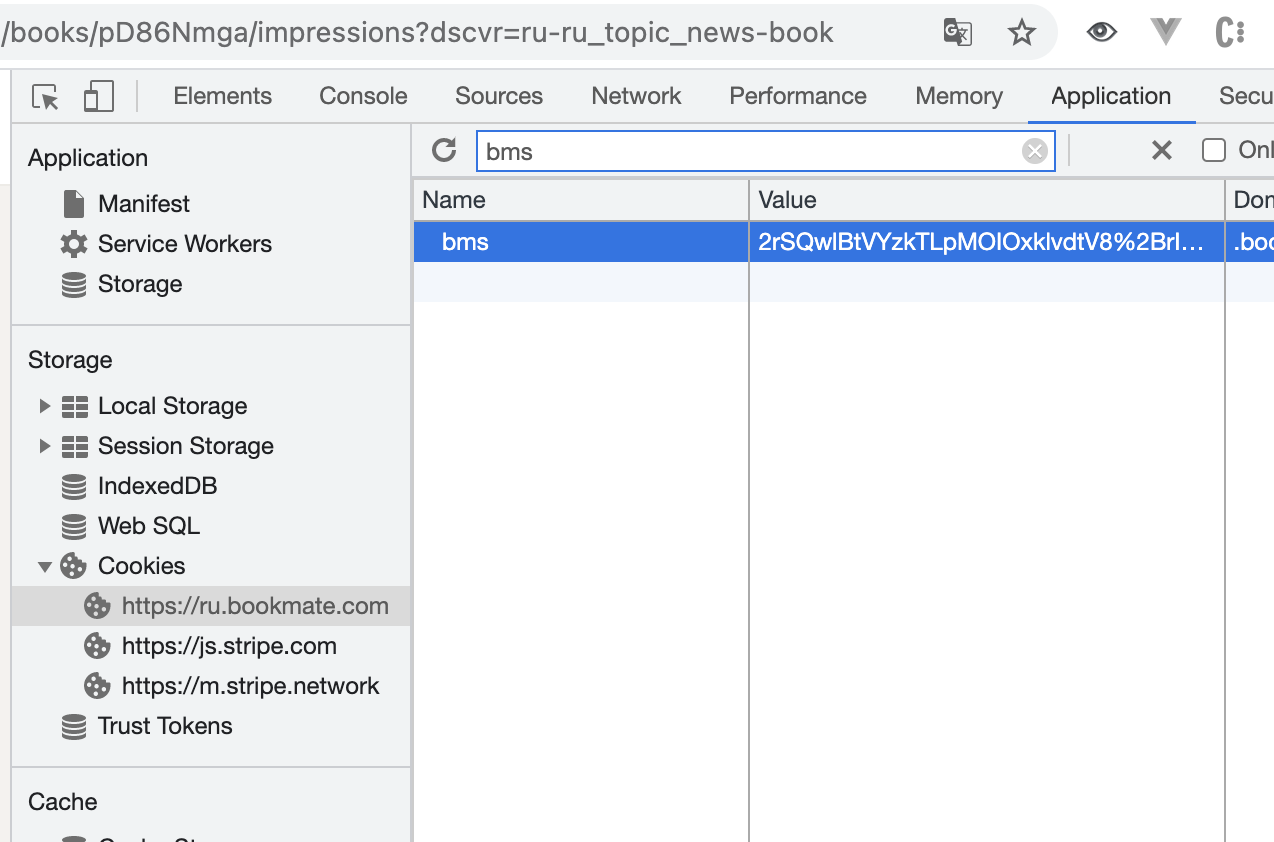The width and height of the screenshot is (1274, 842).
Task: Click the inspect element picker icon
Action: [x=45, y=97]
